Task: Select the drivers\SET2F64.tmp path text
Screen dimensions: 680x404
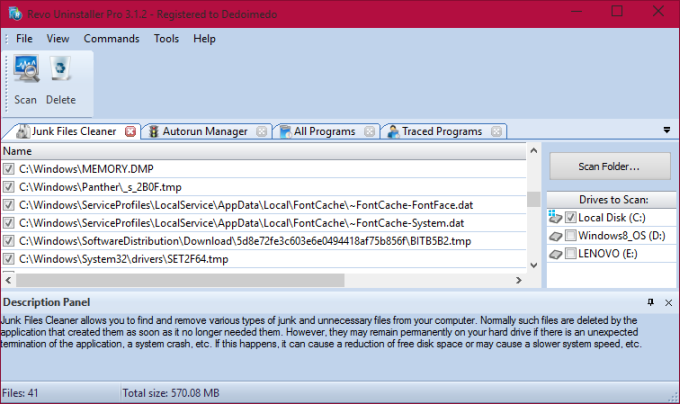Action: pos(124,259)
